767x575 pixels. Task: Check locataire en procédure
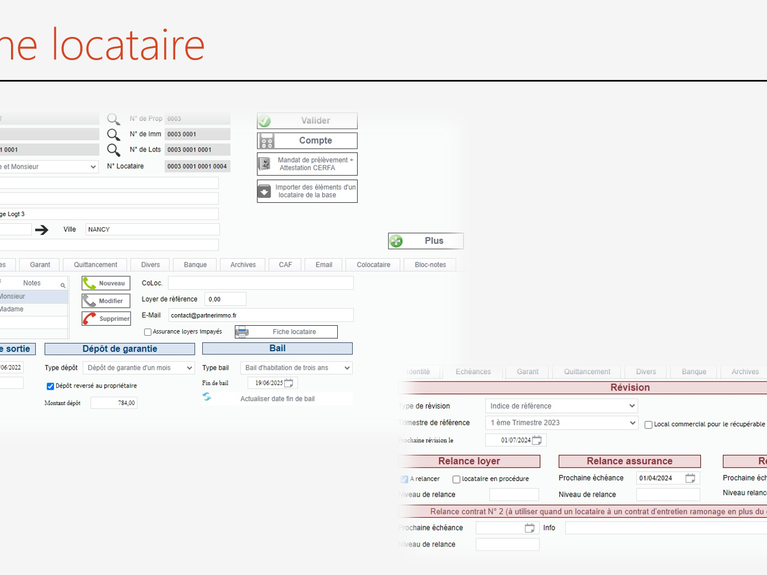tap(456, 479)
